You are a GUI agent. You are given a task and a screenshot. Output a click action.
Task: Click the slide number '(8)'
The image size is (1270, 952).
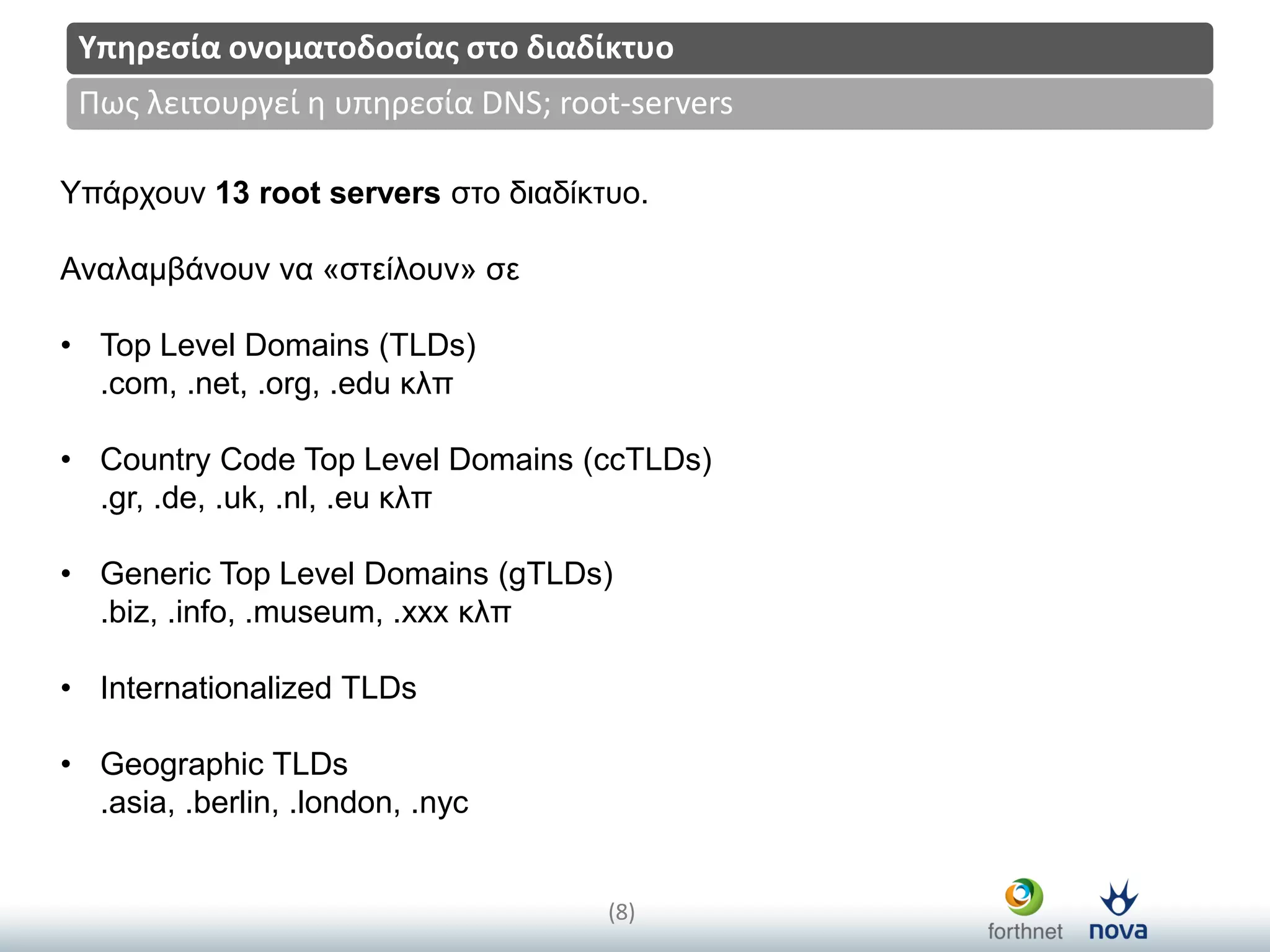click(621, 912)
